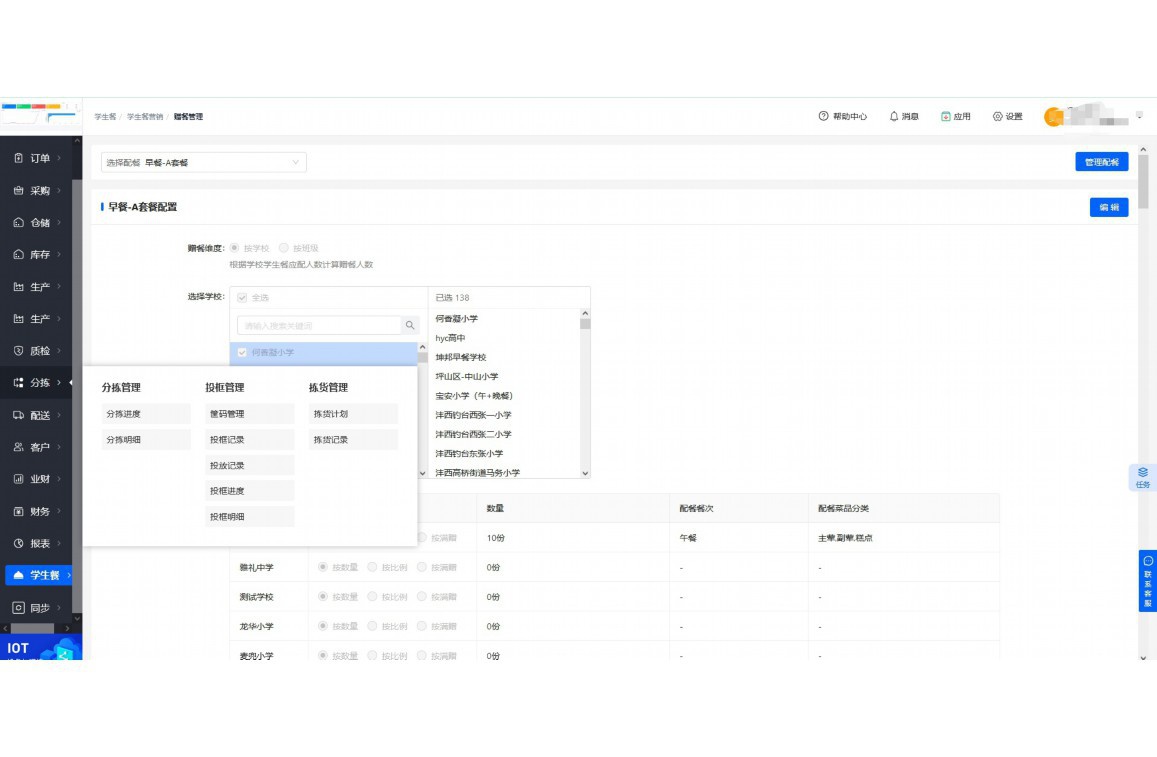Image resolution: width=1157 pixels, height=757 pixels.
Task: Select 拣货计划 from the flyout menu
Action: (x=353, y=414)
